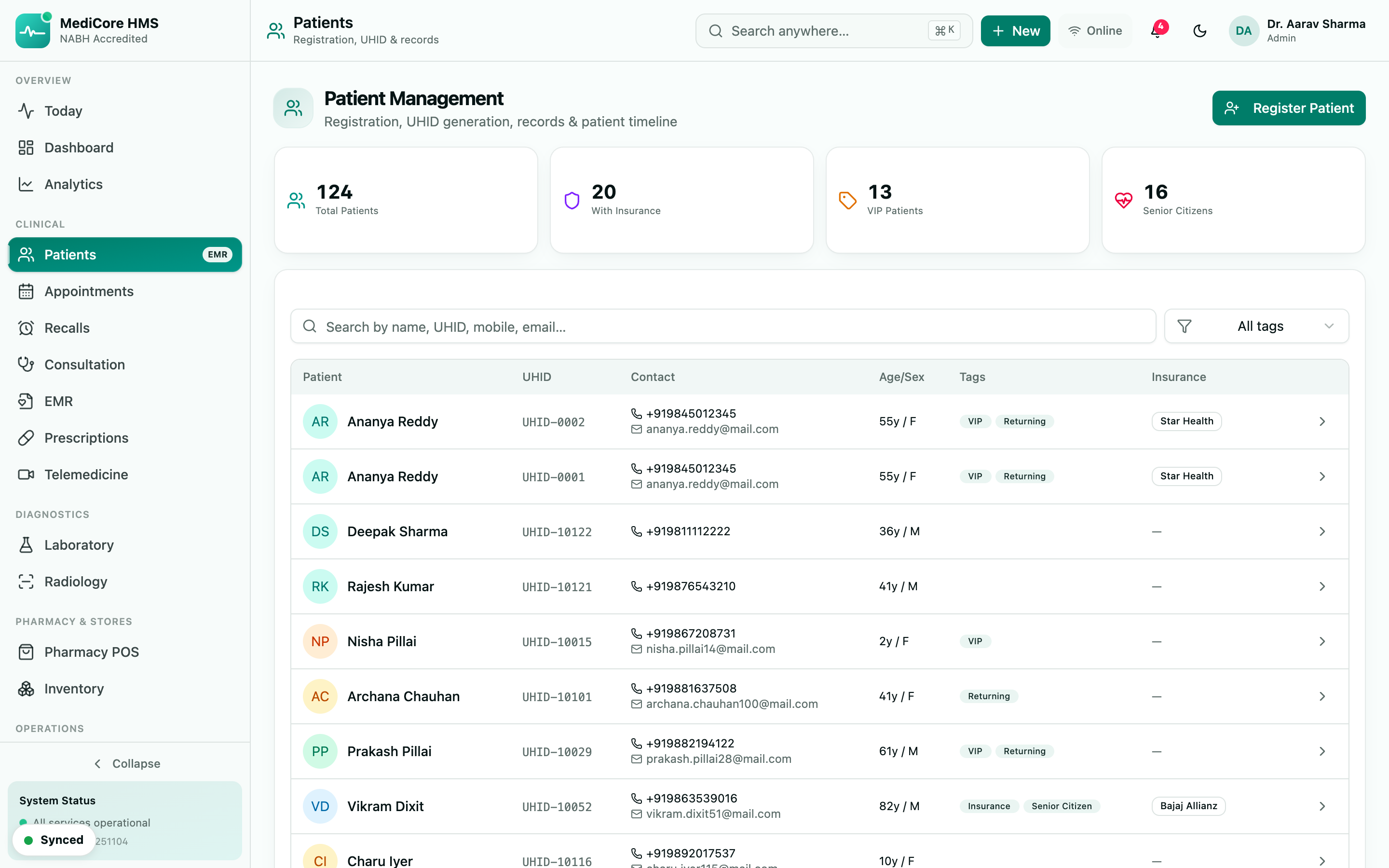Screen dimensions: 1389x868
Task: Click the DA user avatar
Action: tap(1243, 31)
